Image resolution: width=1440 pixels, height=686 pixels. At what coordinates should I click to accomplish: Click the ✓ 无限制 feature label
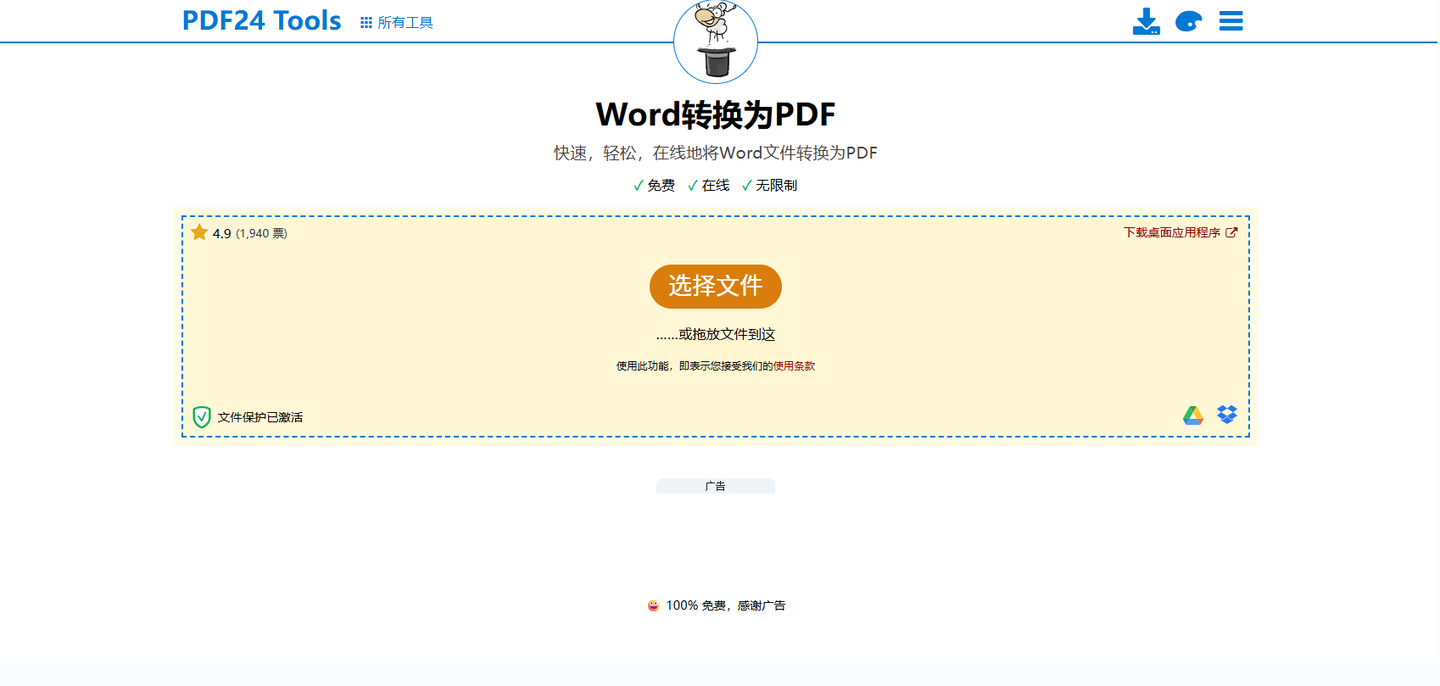769,186
